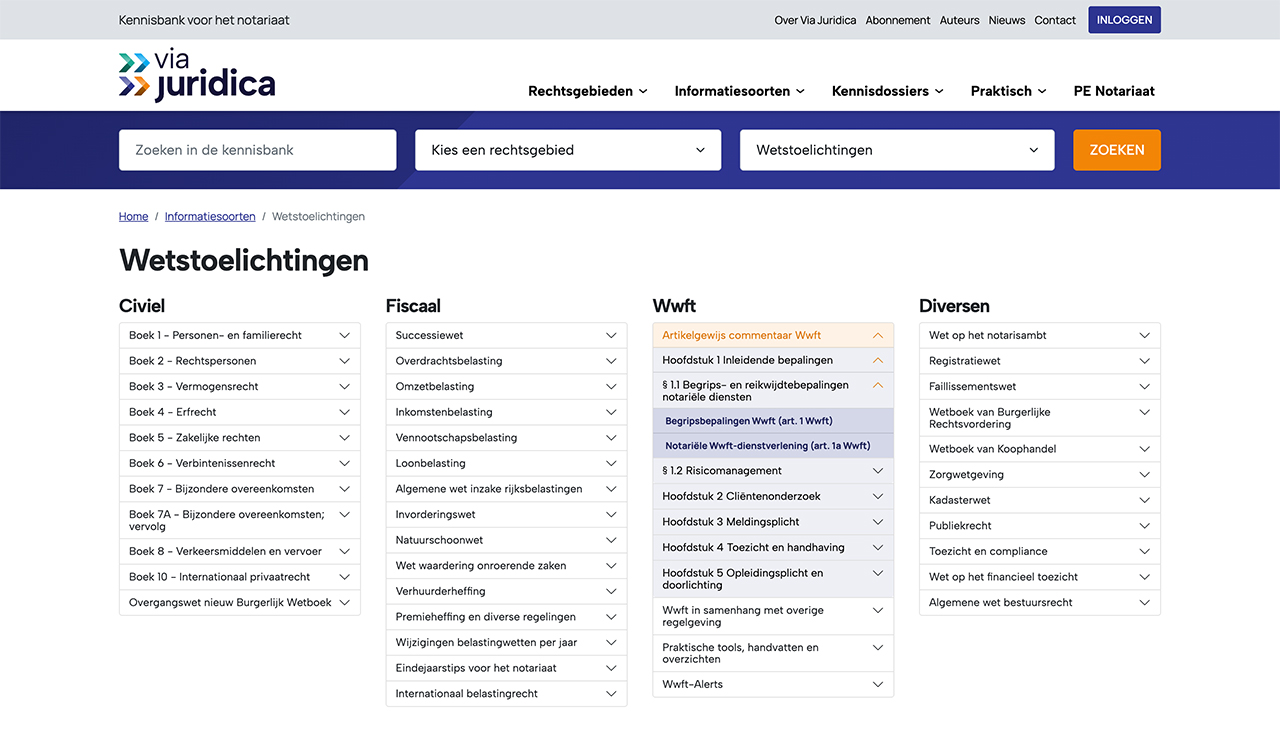Open the Kies een rechtsgebied dropdown
This screenshot has width=1280, height=744.
[568, 150]
